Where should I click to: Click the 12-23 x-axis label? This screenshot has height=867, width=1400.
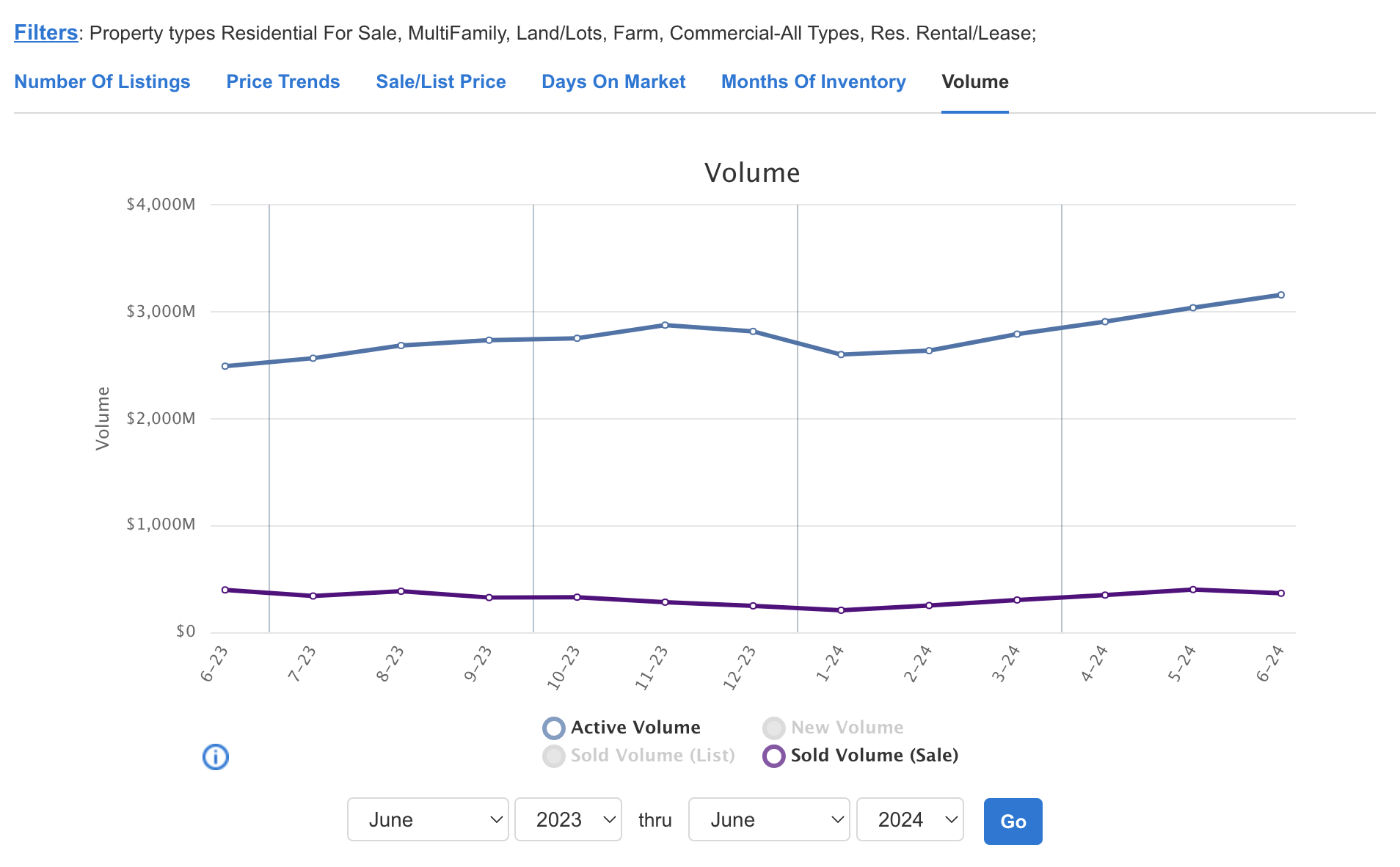click(739, 667)
